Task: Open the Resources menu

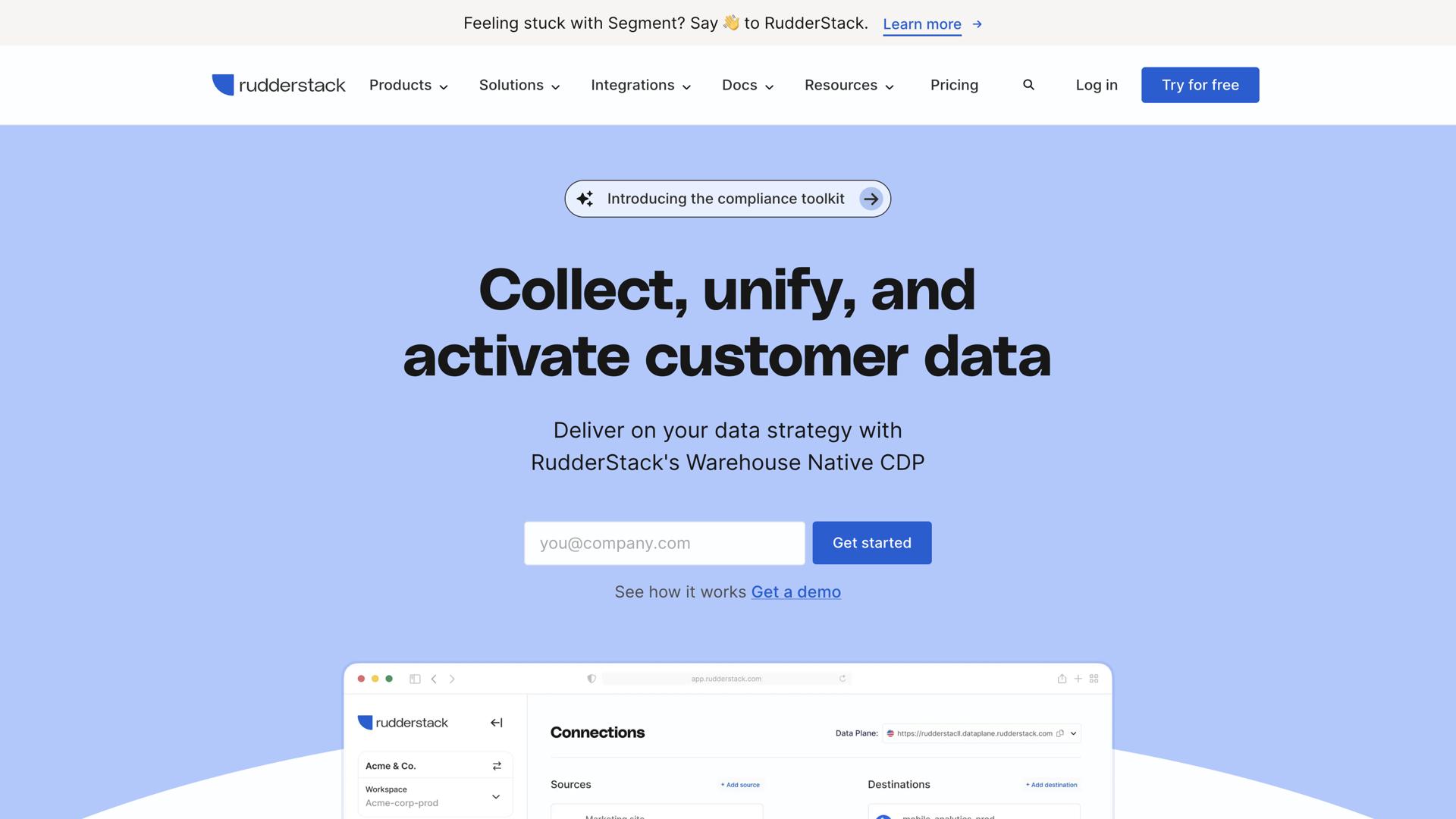Action: (x=849, y=85)
